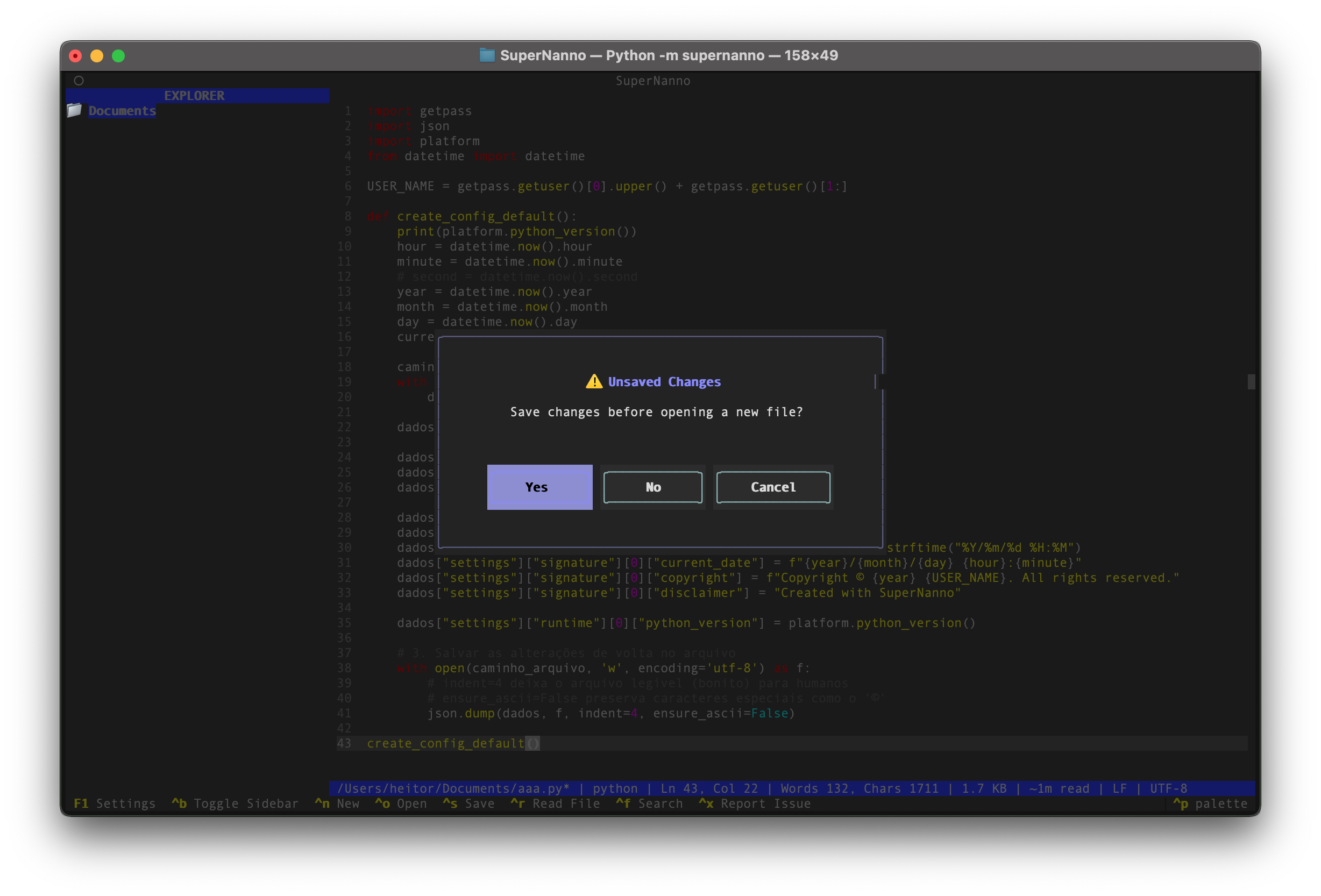1321x896 pixels.
Task: Click the Documents folder icon
Action: 74,110
